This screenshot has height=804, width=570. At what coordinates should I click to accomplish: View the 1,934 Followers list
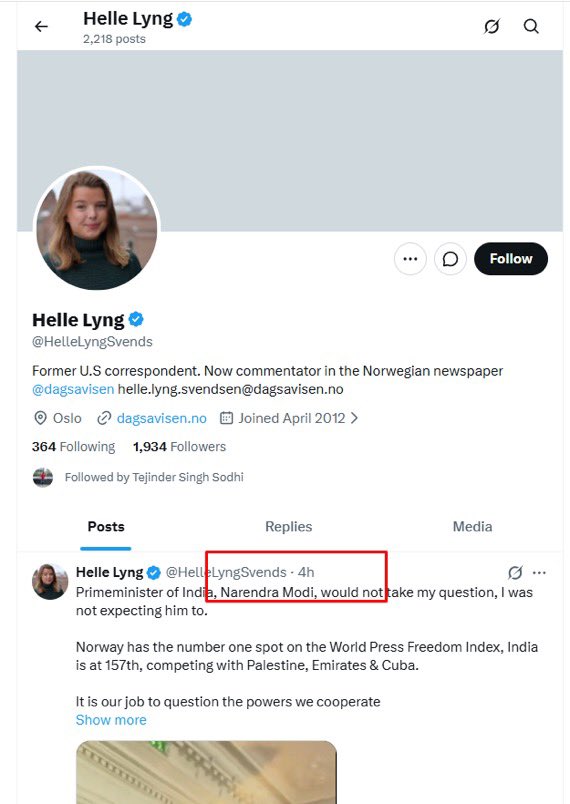(x=179, y=447)
